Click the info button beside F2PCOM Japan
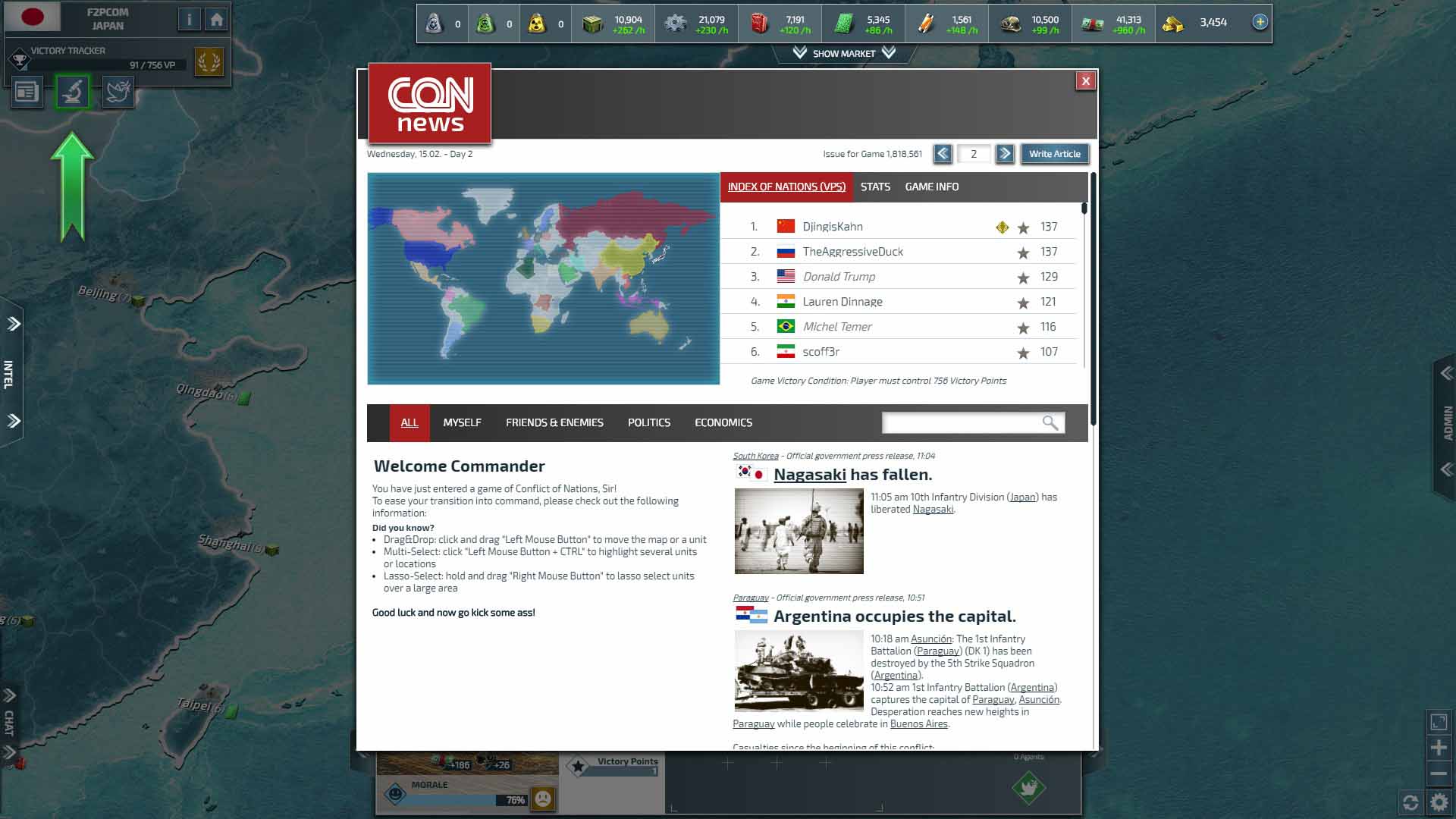Image resolution: width=1456 pixels, height=819 pixels. (x=190, y=20)
